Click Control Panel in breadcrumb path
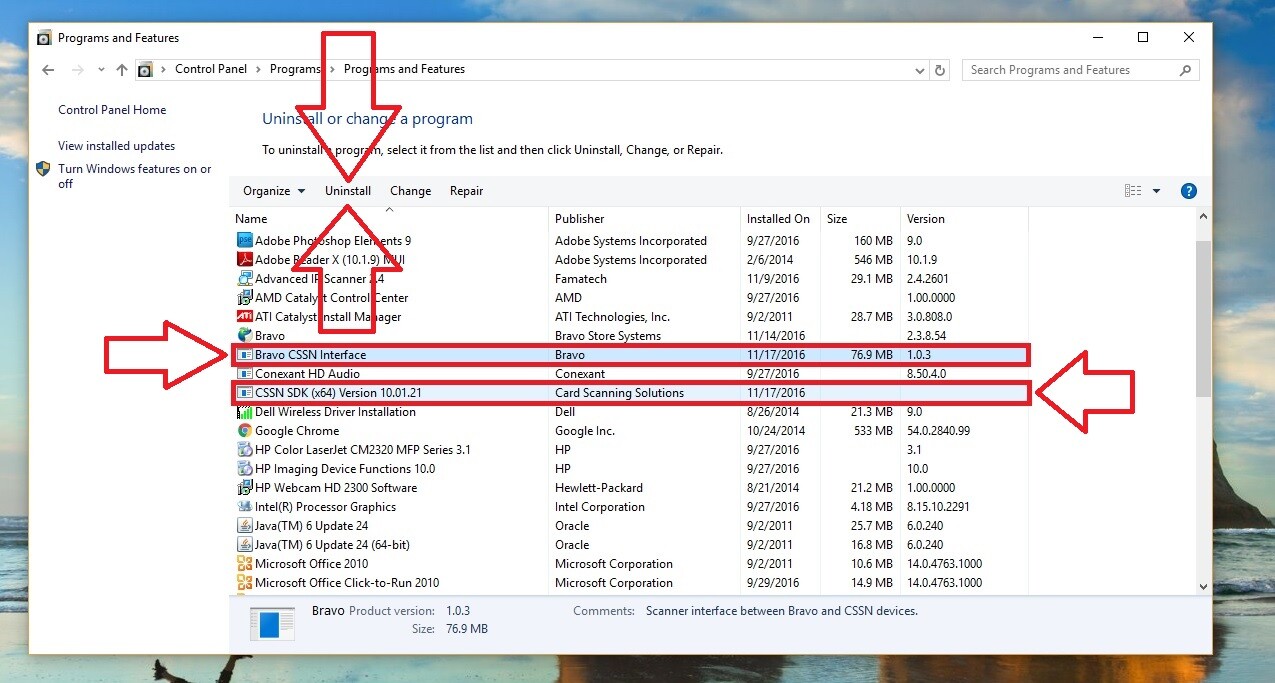The height and width of the screenshot is (683, 1275). coord(210,70)
